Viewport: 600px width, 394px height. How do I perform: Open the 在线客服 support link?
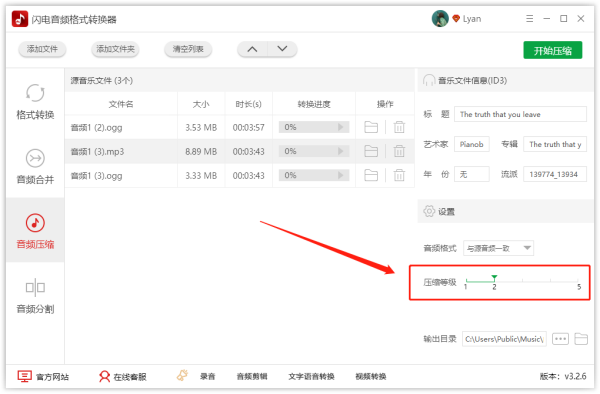(122, 377)
